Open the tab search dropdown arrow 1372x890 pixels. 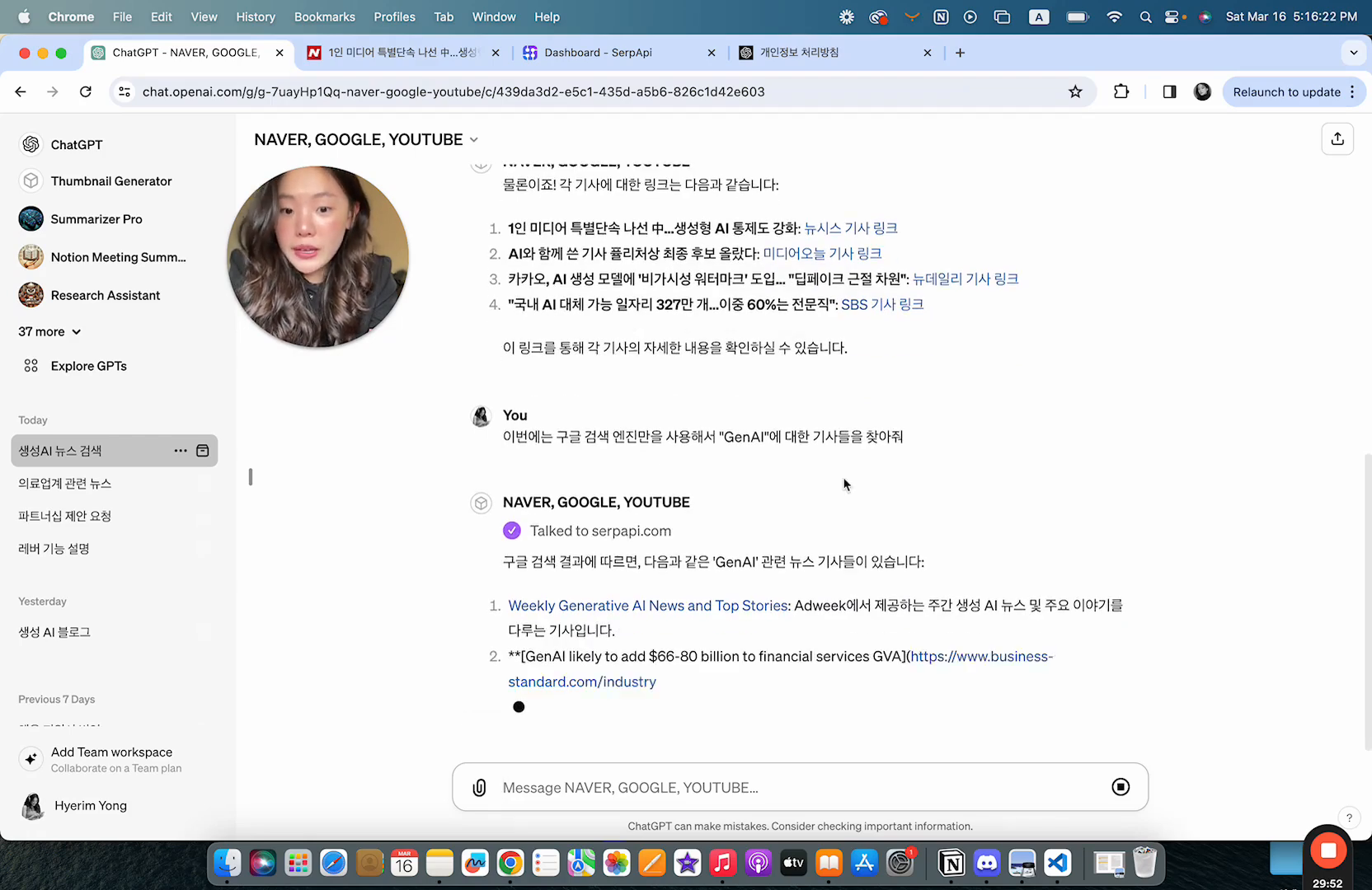1353,53
